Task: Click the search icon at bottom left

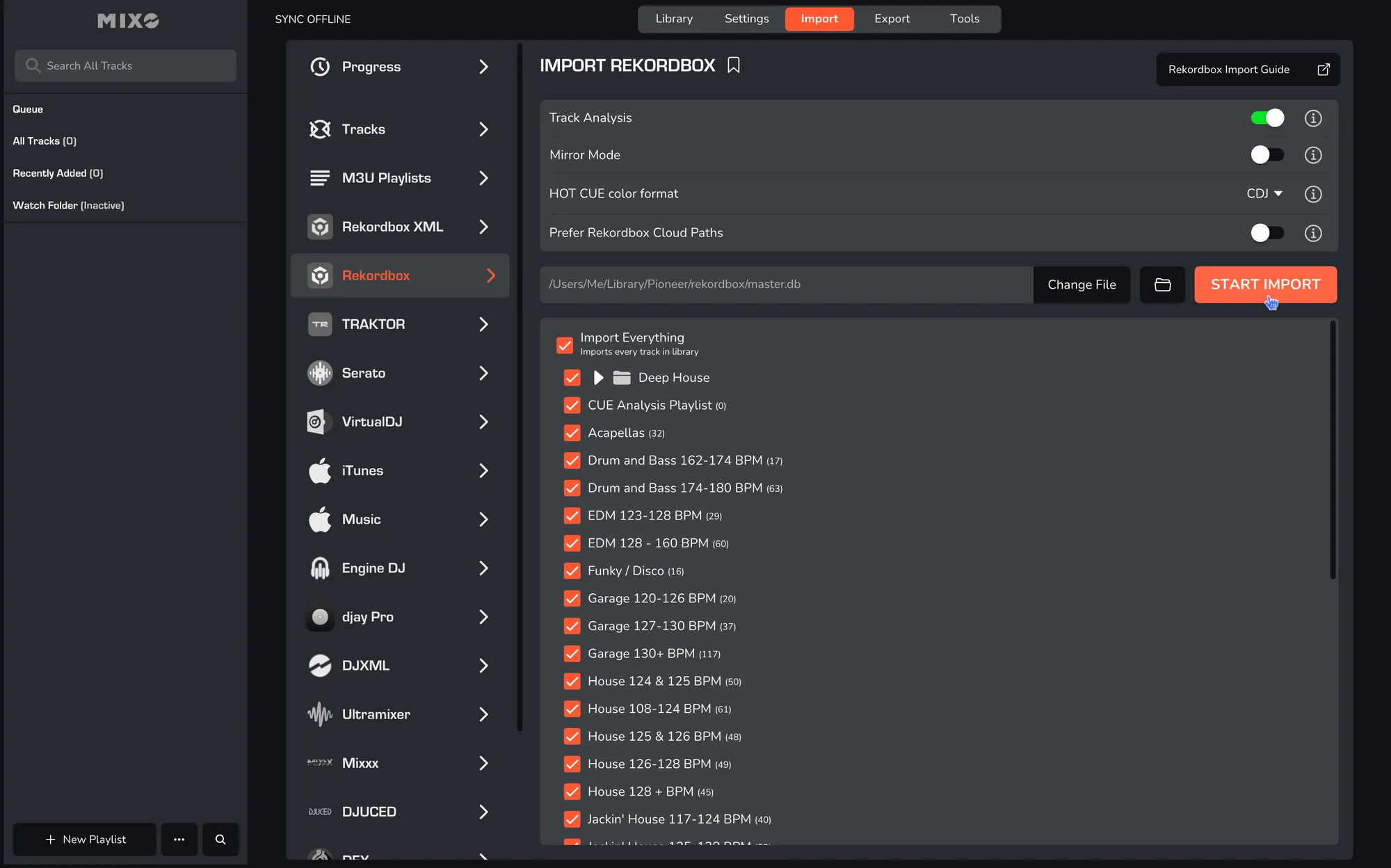Action: point(220,839)
